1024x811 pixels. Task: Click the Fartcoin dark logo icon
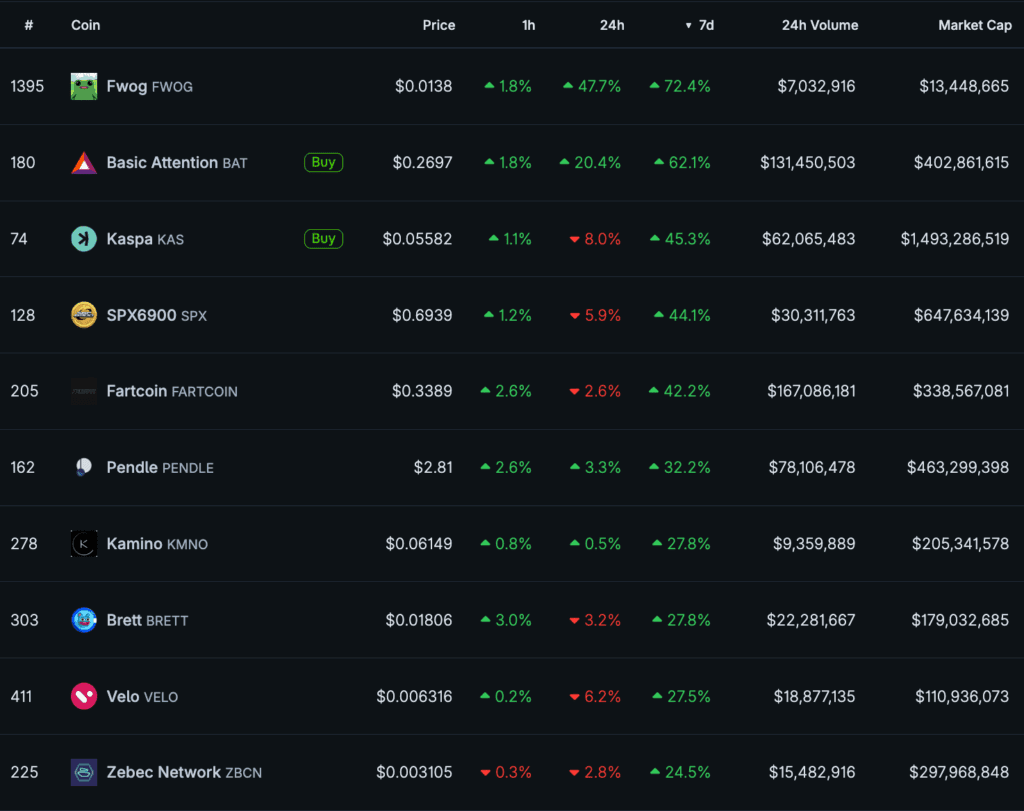coord(84,391)
